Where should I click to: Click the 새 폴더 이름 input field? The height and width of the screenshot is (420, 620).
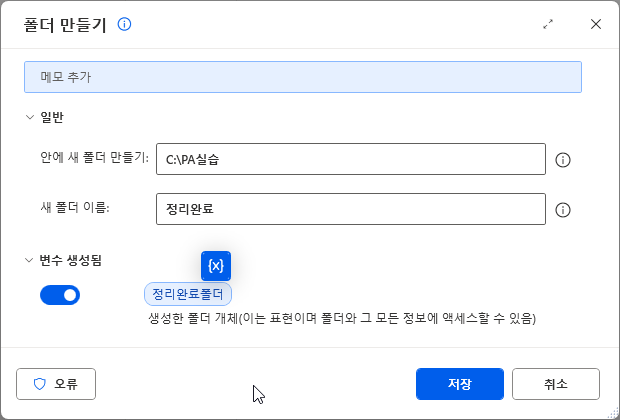(351, 209)
